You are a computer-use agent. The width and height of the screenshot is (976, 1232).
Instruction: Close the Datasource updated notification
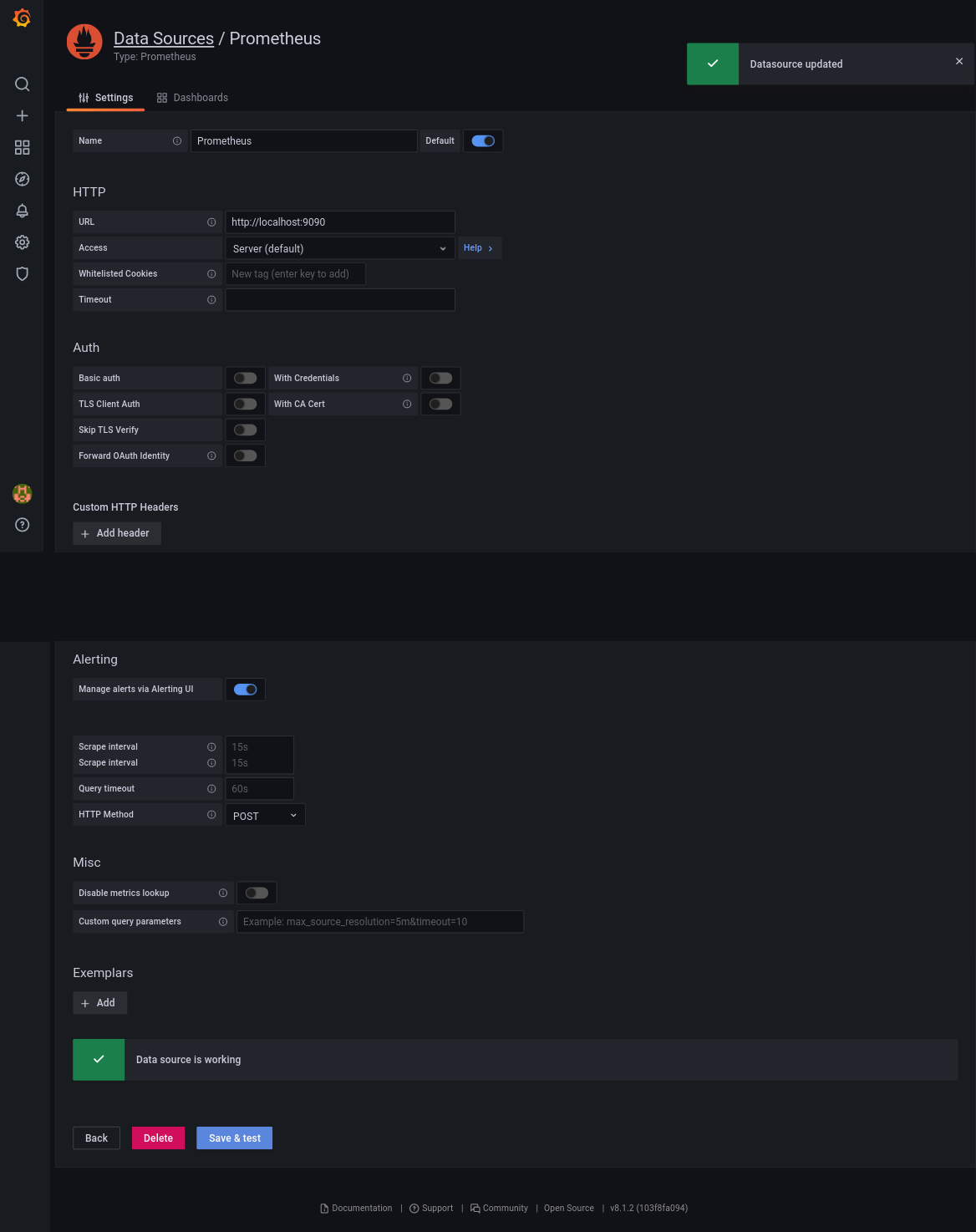959,61
